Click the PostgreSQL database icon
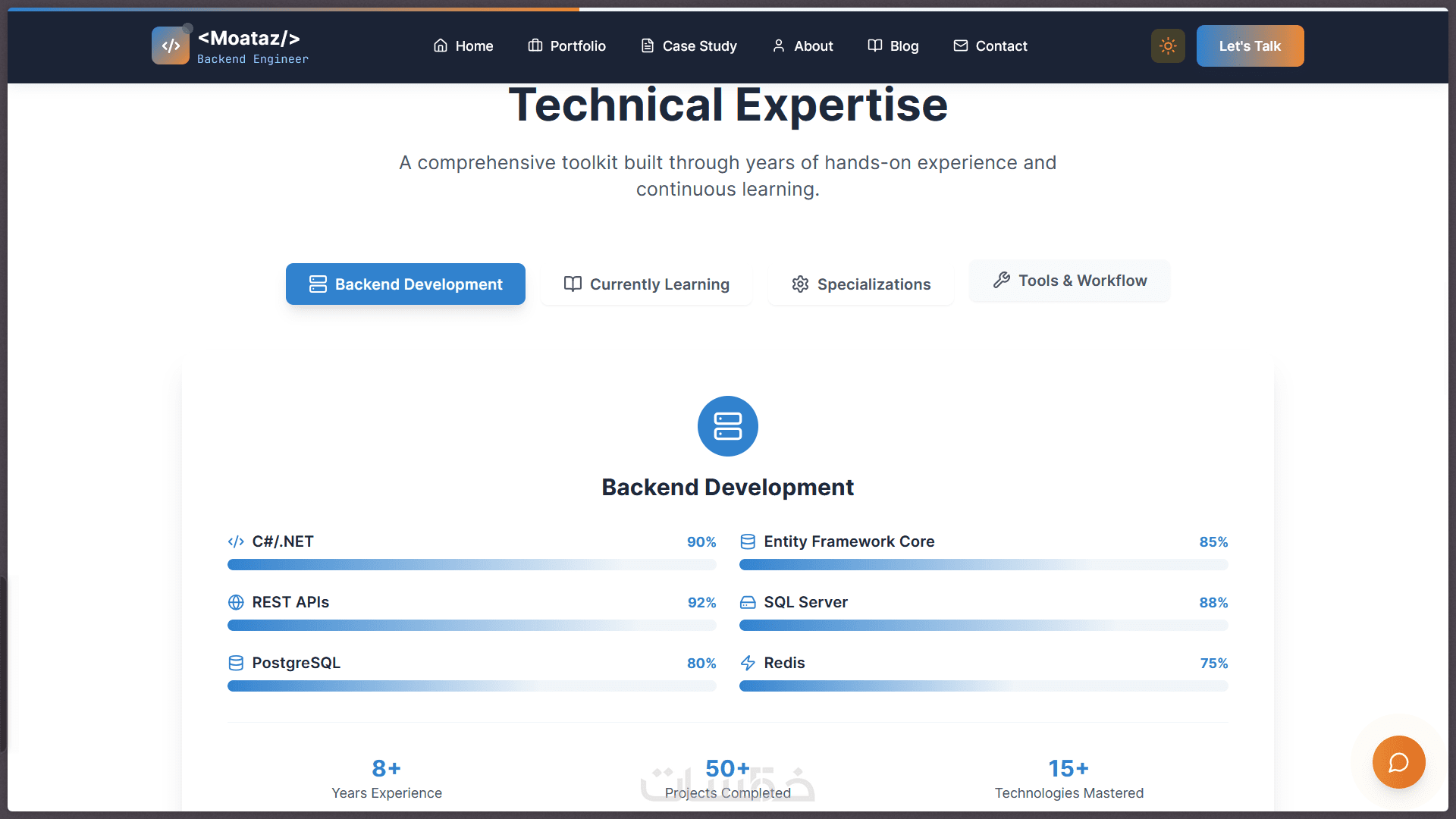The width and height of the screenshot is (1456, 819). [236, 663]
